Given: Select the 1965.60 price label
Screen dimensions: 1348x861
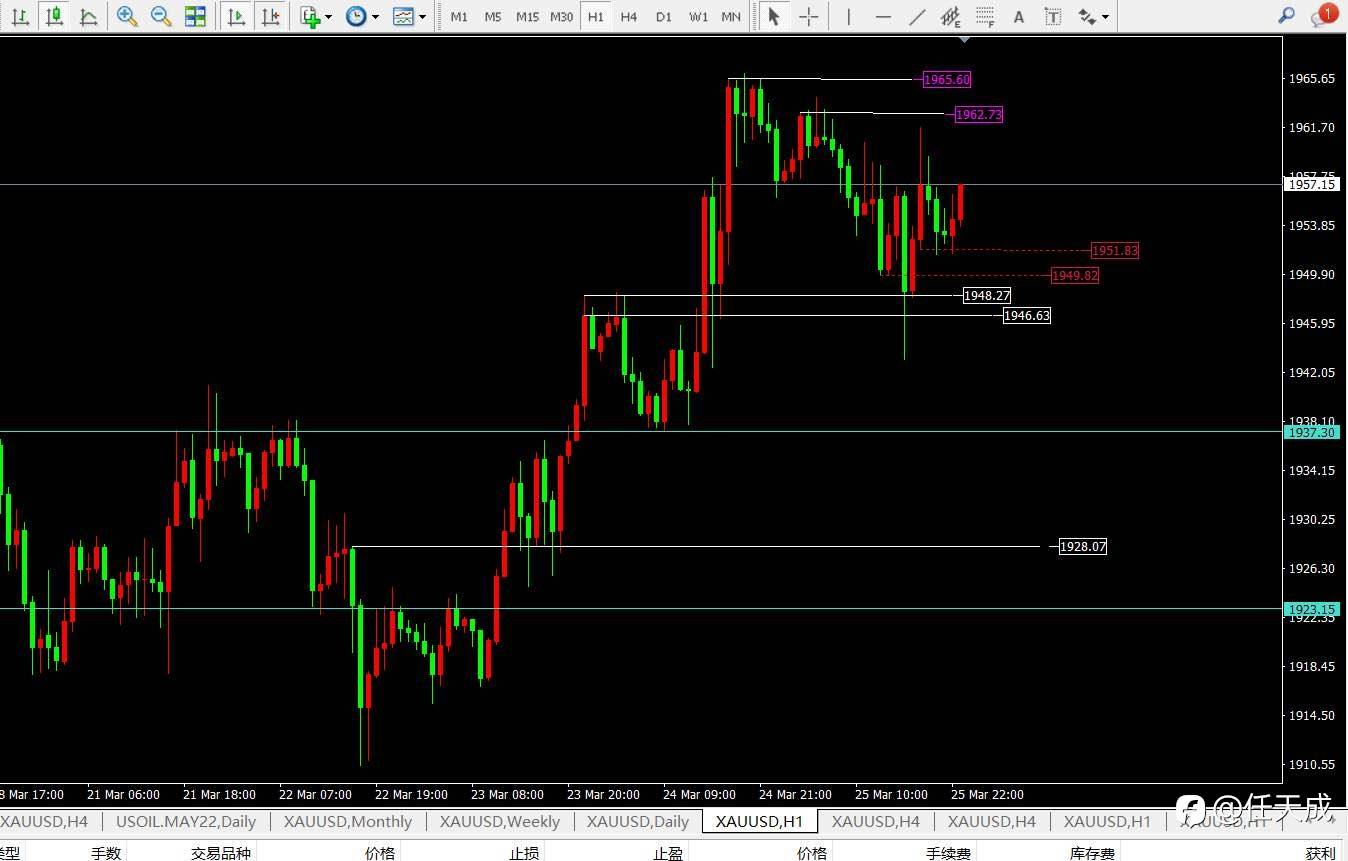Looking at the screenshot, I should (x=946, y=79).
